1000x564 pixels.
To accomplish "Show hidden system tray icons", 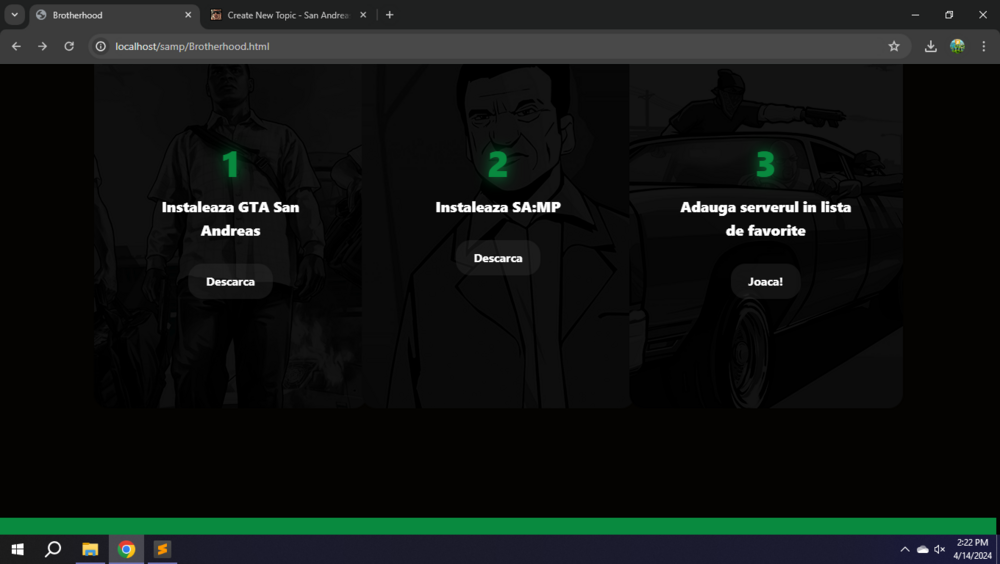I will 904,549.
